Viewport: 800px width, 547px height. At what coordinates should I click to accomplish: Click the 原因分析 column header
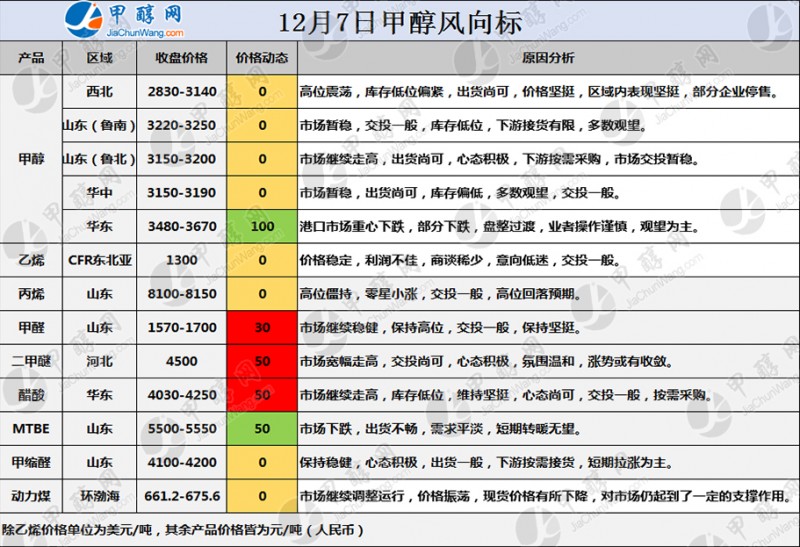point(548,58)
